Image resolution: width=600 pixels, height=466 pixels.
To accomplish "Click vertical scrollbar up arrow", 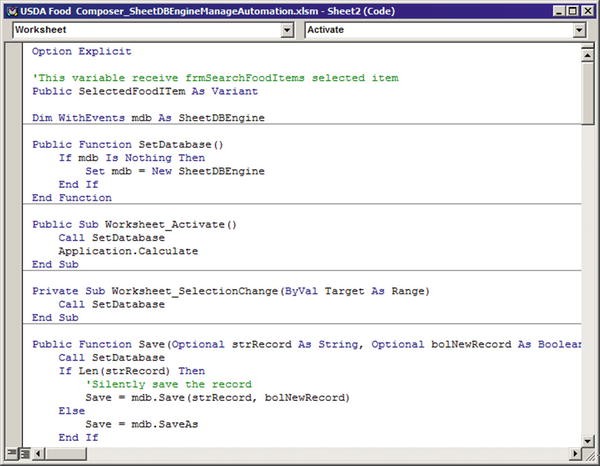I will (x=588, y=55).
